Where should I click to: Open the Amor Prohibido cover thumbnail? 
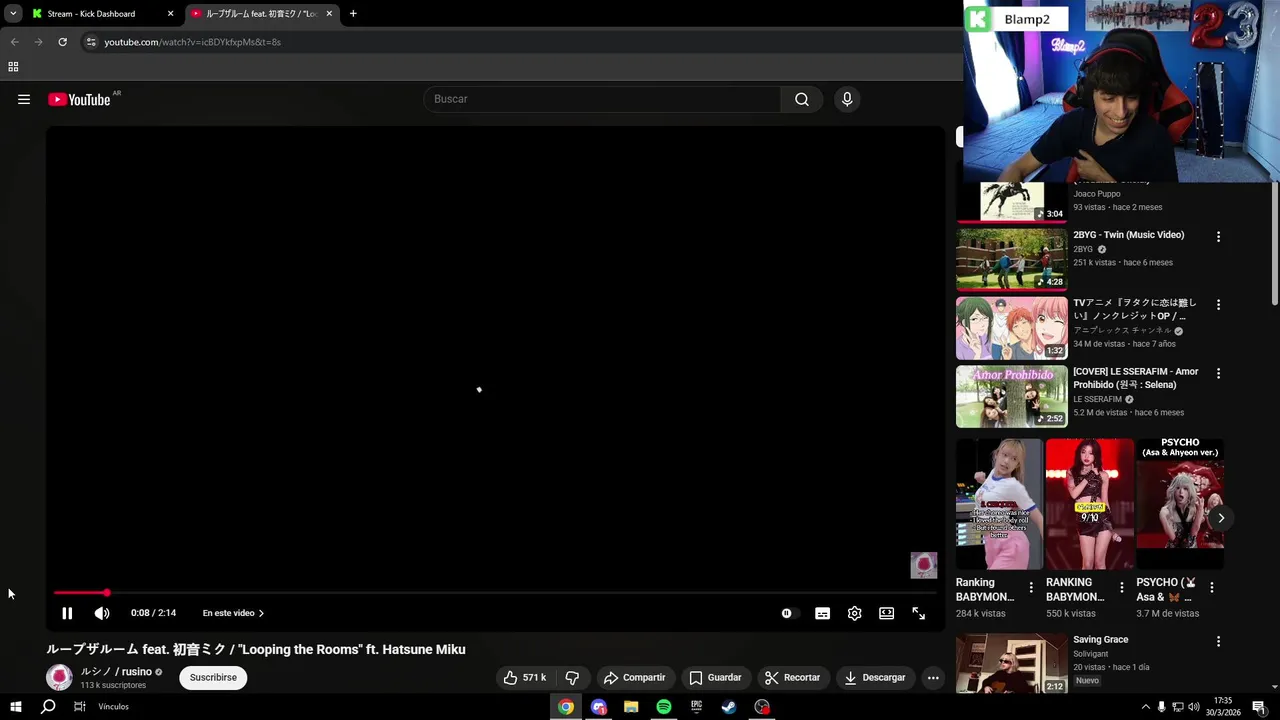(x=1011, y=396)
